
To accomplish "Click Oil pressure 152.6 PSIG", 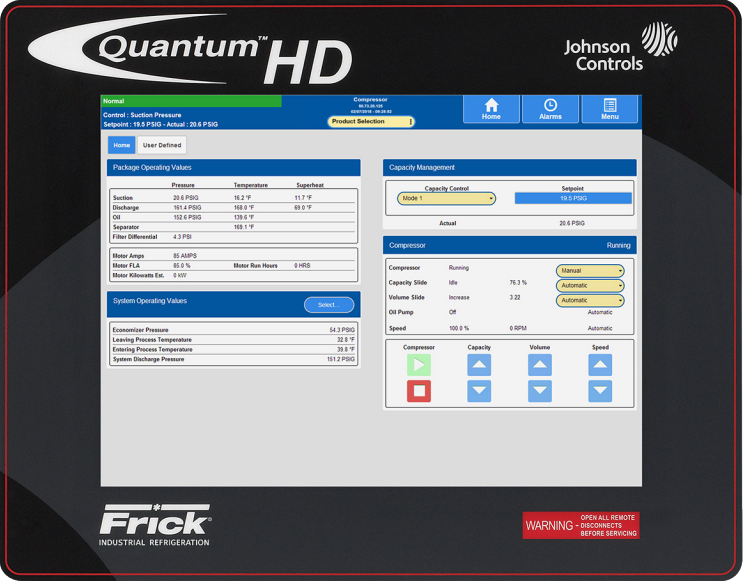I will (x=187, y=218).
